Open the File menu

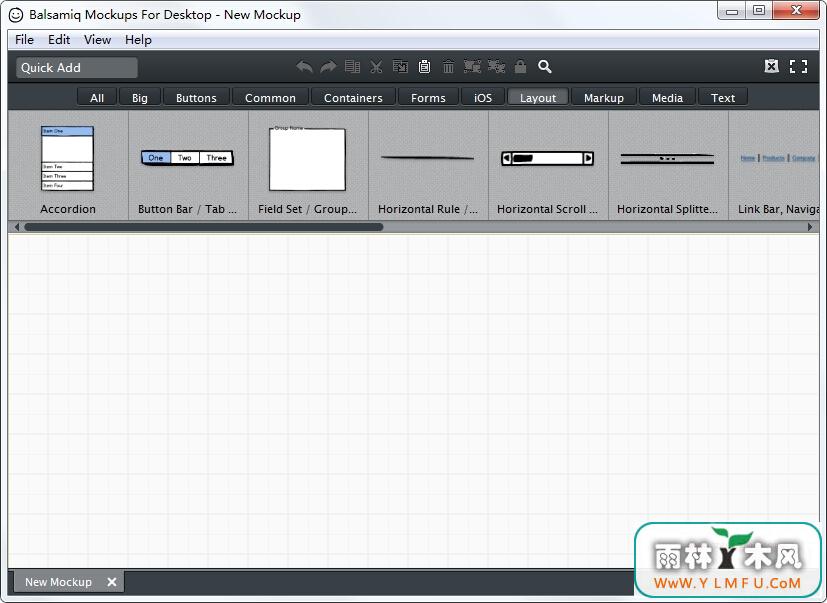coord(24,40)
